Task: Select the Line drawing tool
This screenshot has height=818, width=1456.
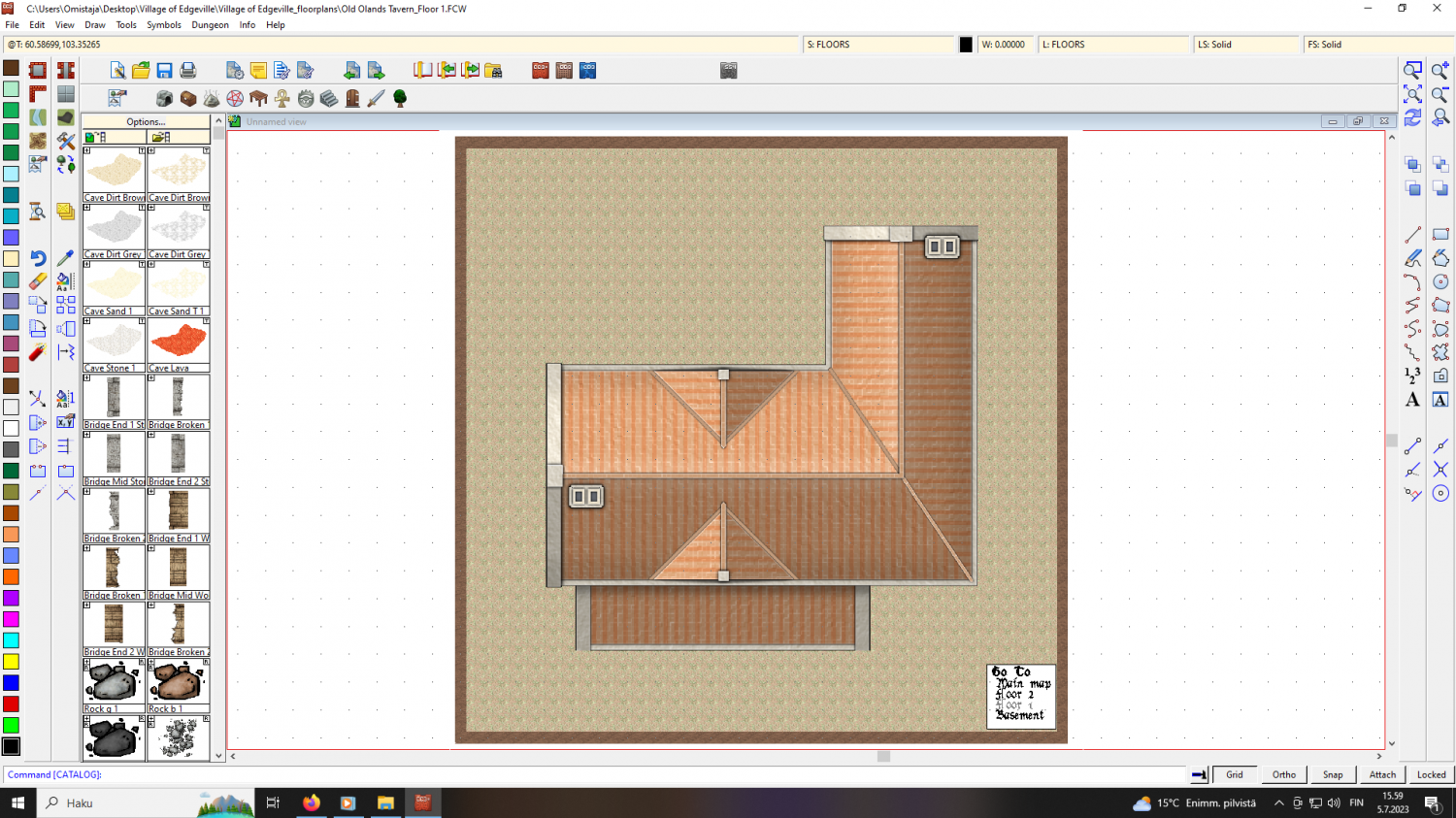Action: pyautogui.click(x=1412, y=235)
